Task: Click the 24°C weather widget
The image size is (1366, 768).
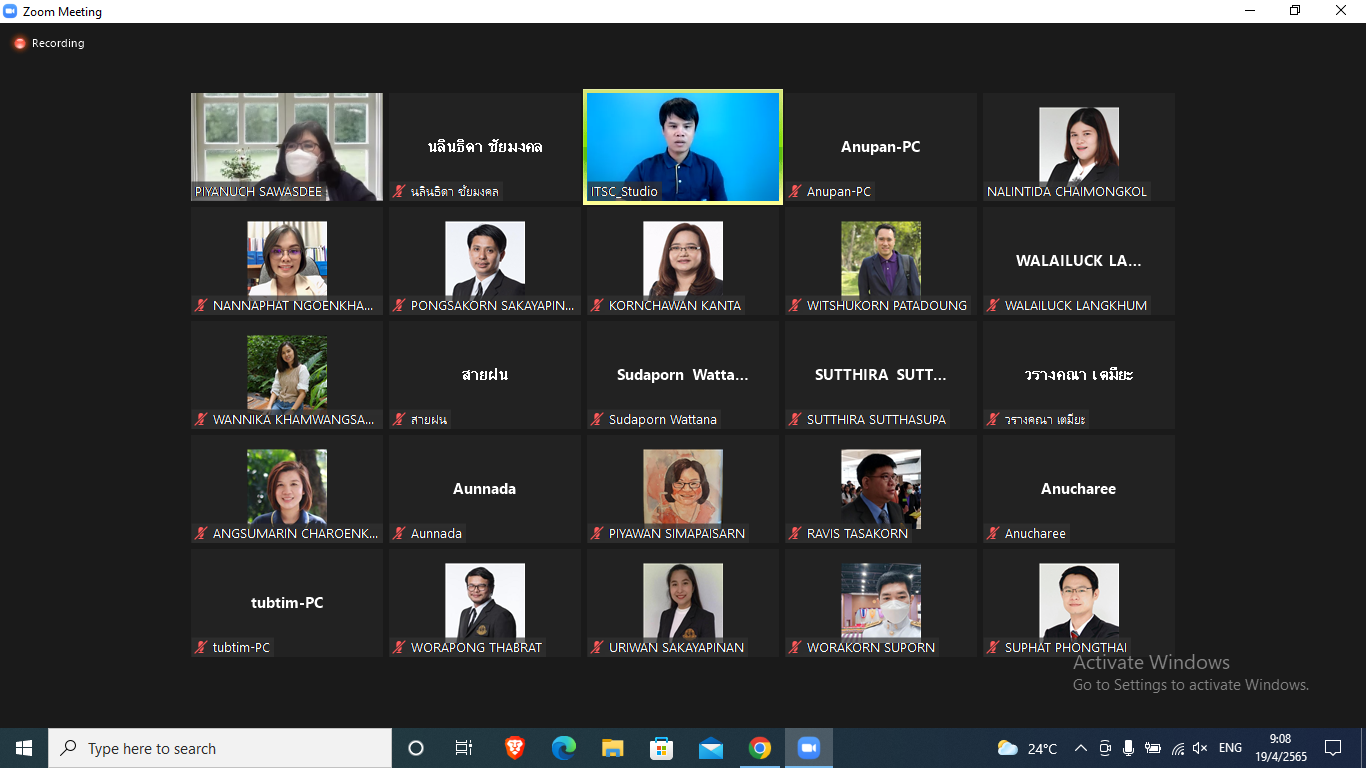Action: 1028,748
